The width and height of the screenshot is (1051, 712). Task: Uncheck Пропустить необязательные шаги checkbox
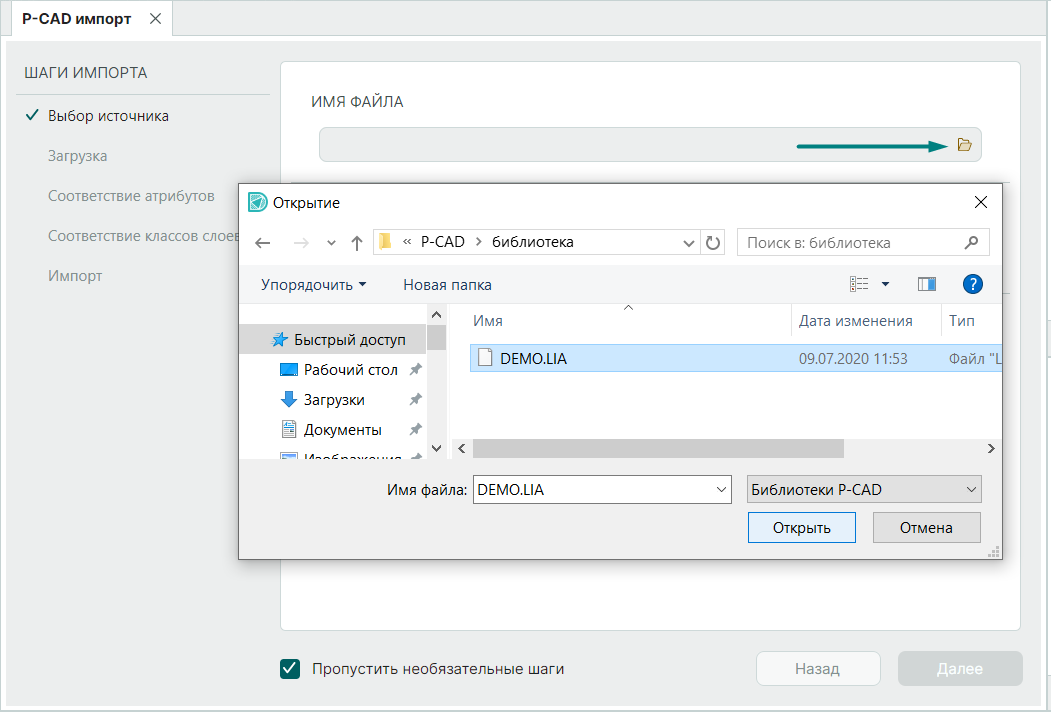[291, 669]
